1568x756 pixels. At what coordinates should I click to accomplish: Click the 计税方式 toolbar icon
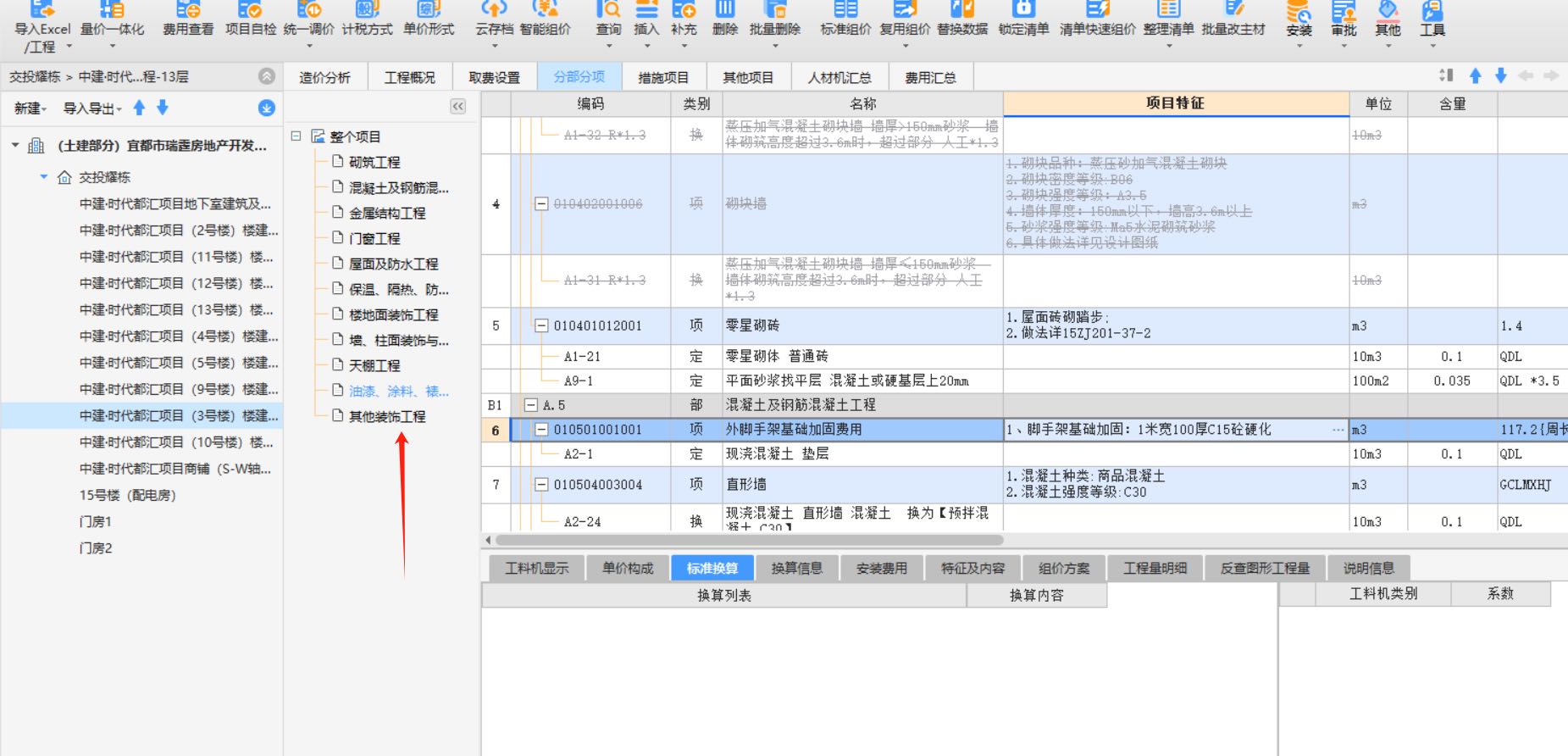[367, 11]
